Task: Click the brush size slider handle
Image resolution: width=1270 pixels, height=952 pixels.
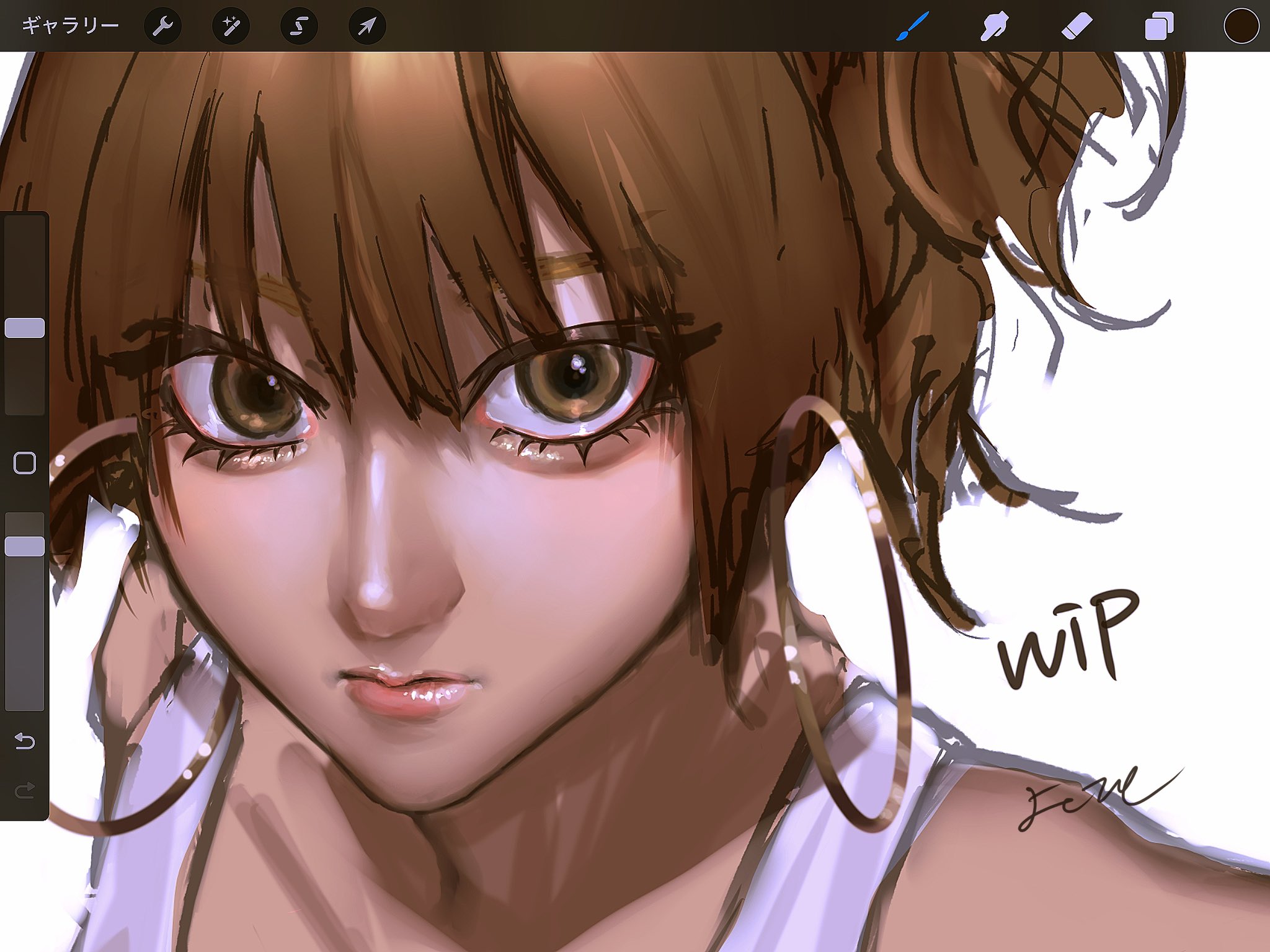Action: [x=25, y=328]
